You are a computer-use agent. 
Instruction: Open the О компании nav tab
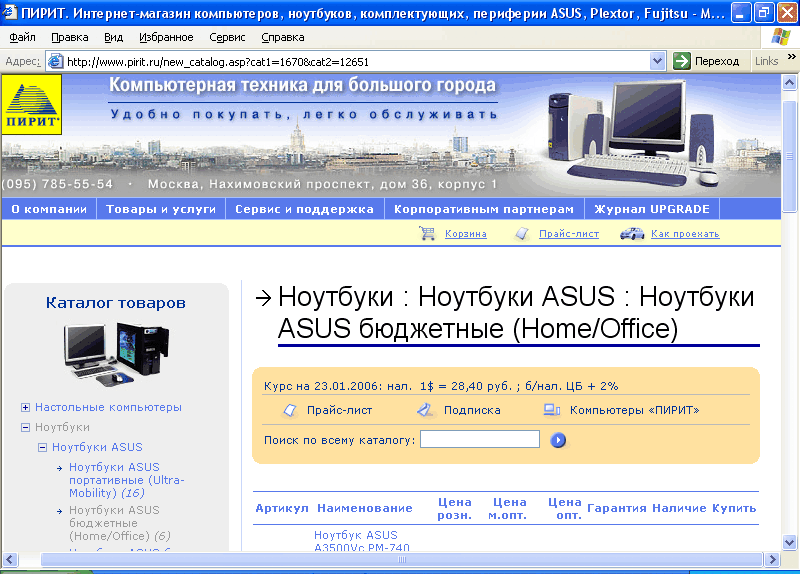tap(49, 209)
